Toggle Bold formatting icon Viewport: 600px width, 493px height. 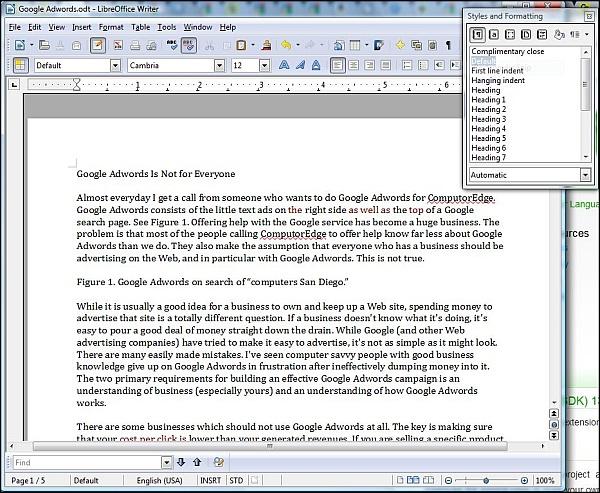click(x=284, y=65)
